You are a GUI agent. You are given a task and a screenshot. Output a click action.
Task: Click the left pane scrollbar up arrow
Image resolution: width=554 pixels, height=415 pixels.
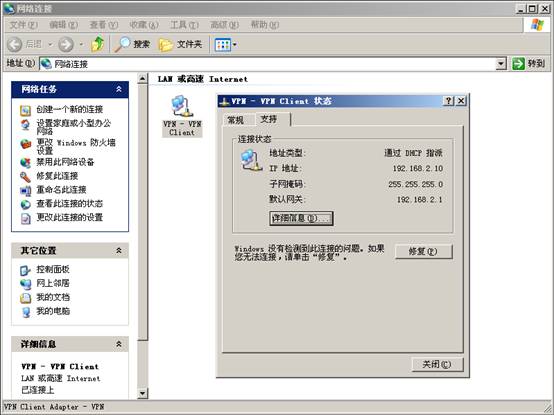click(x=142, y=78)
